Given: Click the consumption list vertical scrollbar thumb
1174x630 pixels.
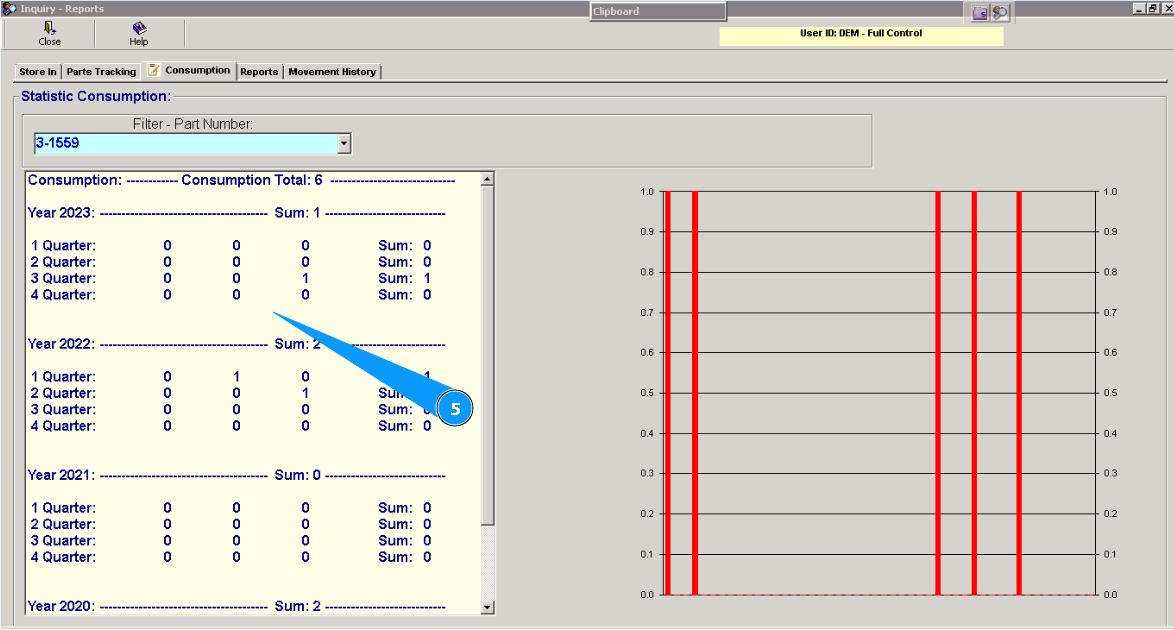Looking at the screenshot, I should pyautogui.click(x=487, y=355).
